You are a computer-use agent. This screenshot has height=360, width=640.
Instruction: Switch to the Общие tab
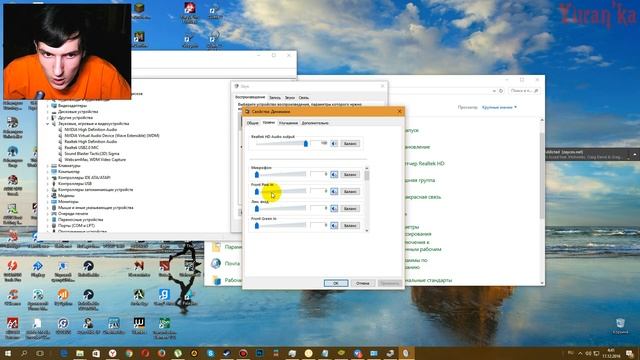253,123
